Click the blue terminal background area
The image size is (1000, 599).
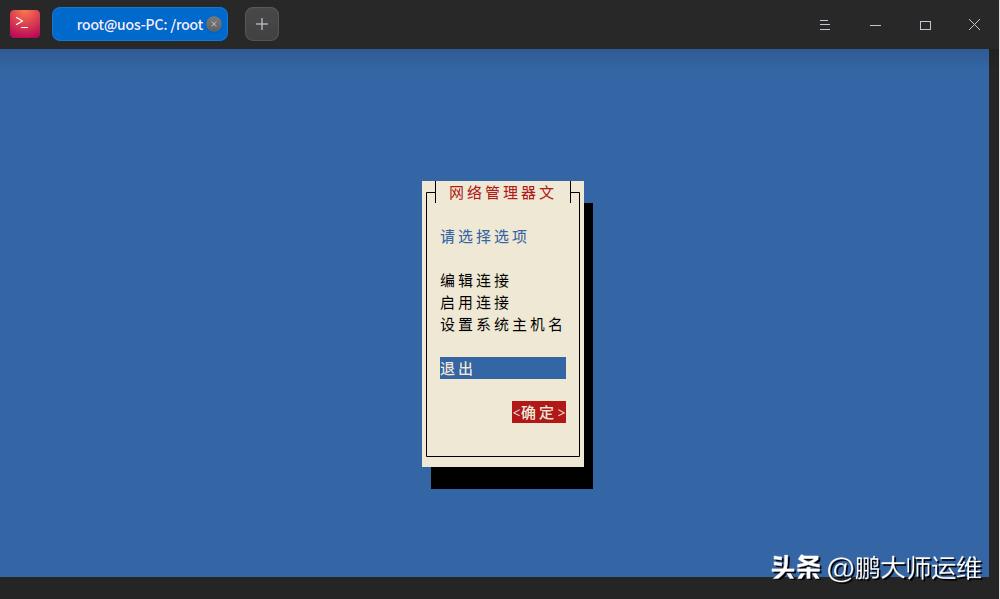tap(200, 300)
